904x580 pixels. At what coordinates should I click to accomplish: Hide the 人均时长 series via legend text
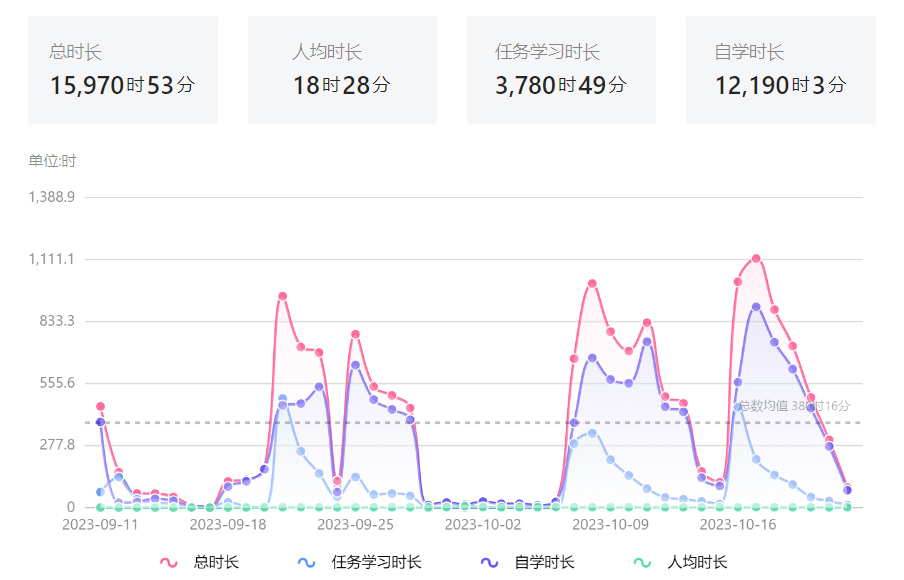[x=698, y=563]
